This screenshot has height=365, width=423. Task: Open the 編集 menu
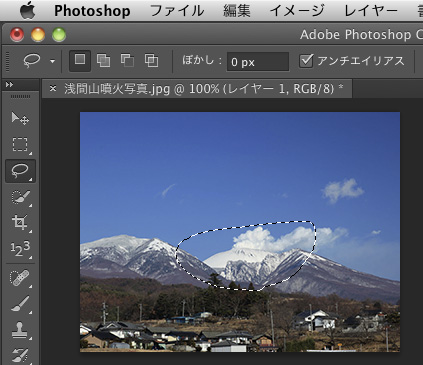[x=237, y=11]
